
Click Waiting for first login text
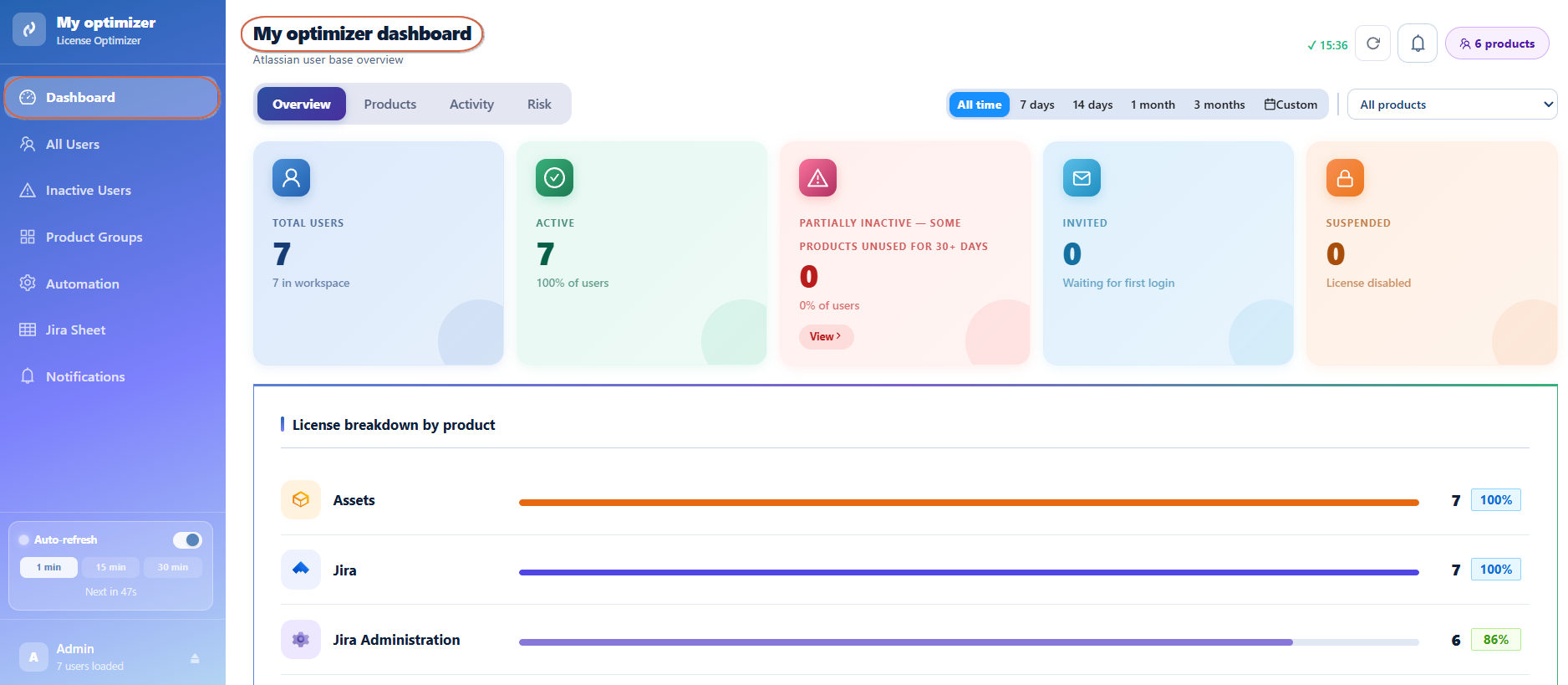click(x=1118, y=283)
